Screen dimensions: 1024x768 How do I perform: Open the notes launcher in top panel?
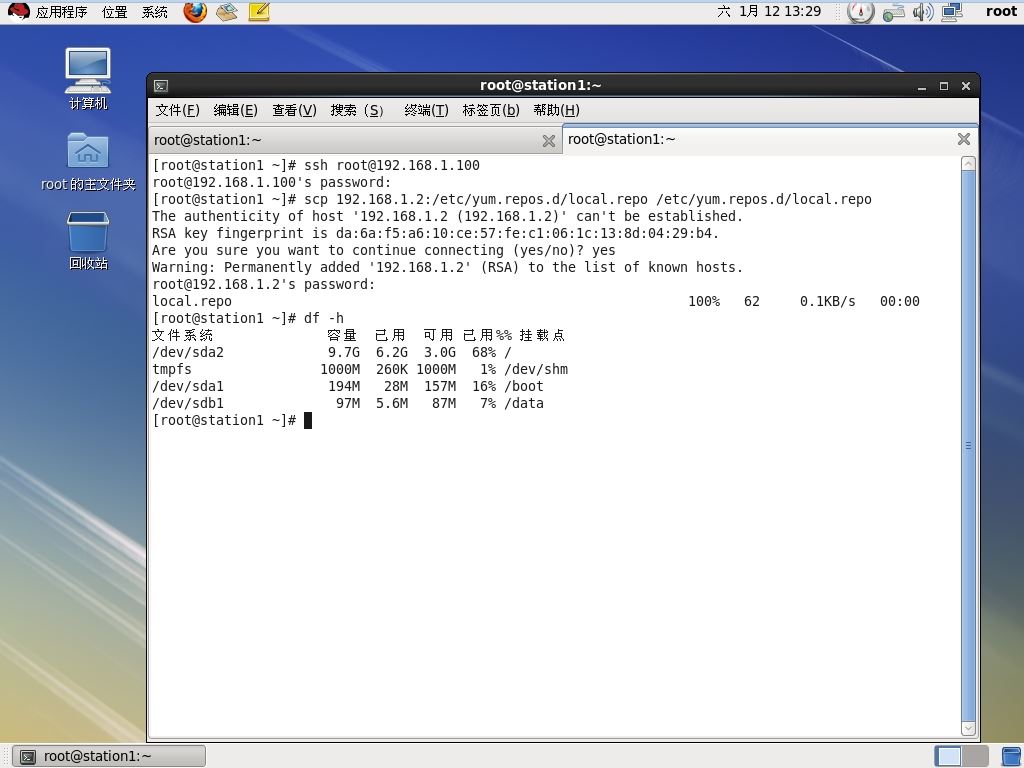click(259, 12)
